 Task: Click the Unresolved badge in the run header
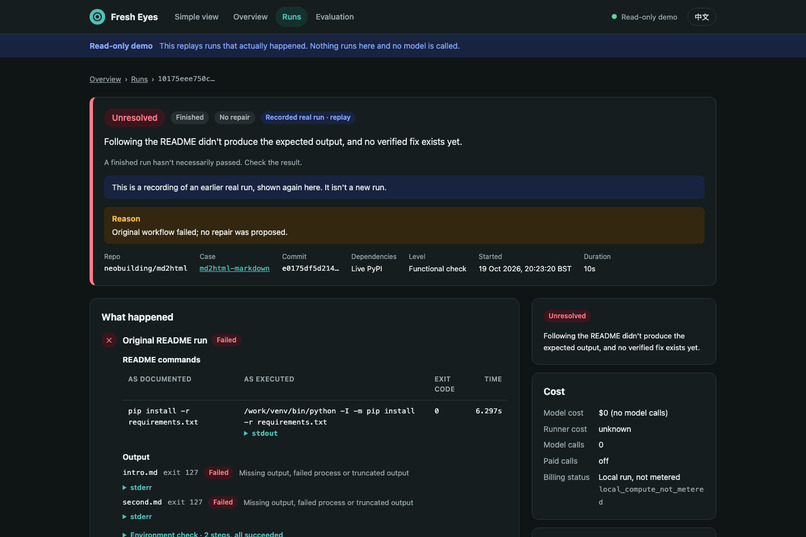tap(135, 118)
